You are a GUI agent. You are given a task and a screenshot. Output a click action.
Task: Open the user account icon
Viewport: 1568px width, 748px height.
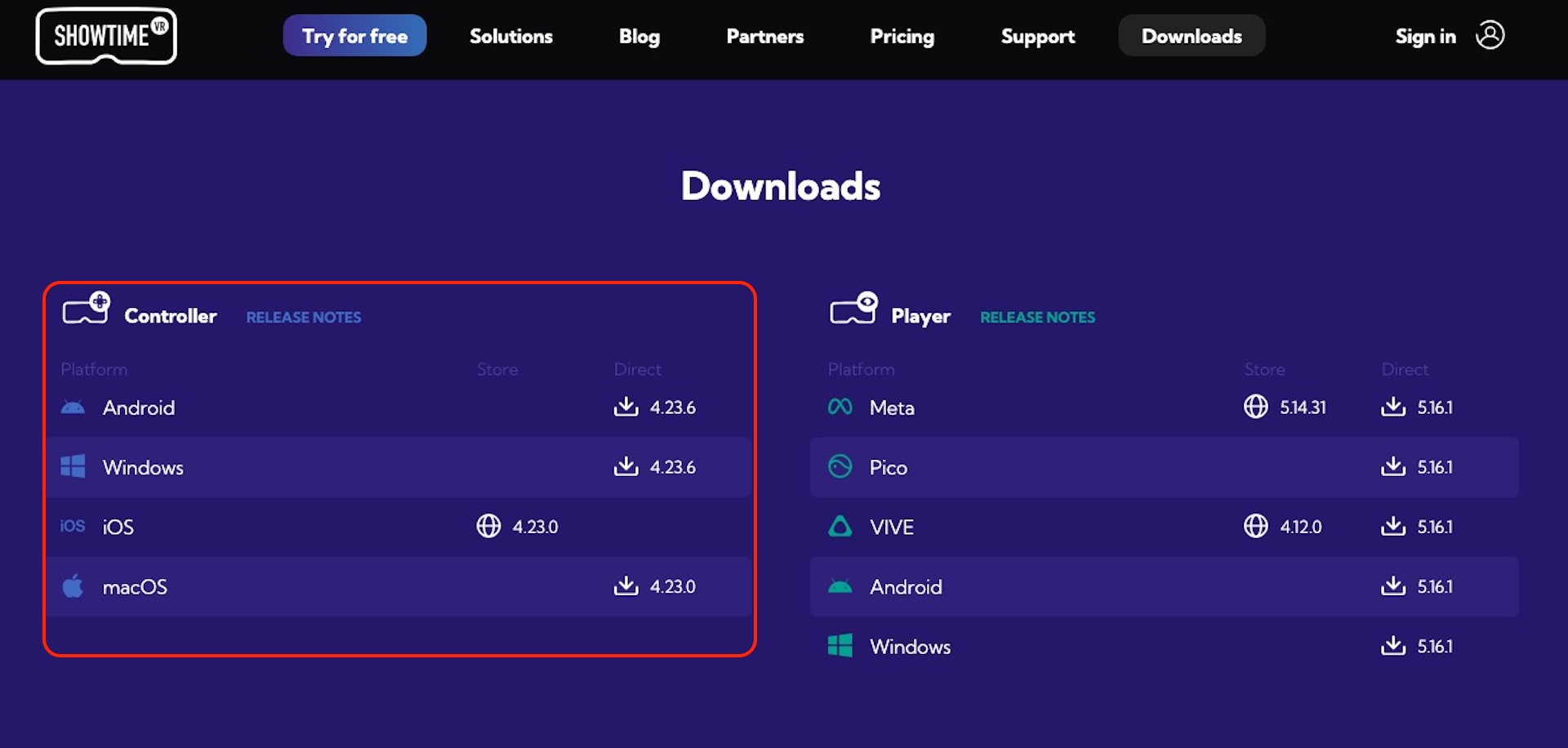(x=1490, y=35)
